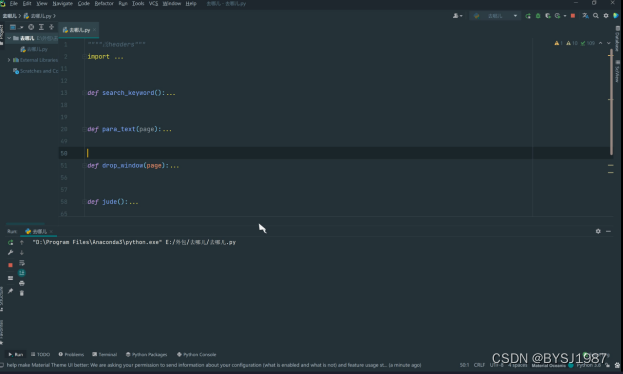
Task: Rerun the script from main toolbar
Action: point(528,16)
